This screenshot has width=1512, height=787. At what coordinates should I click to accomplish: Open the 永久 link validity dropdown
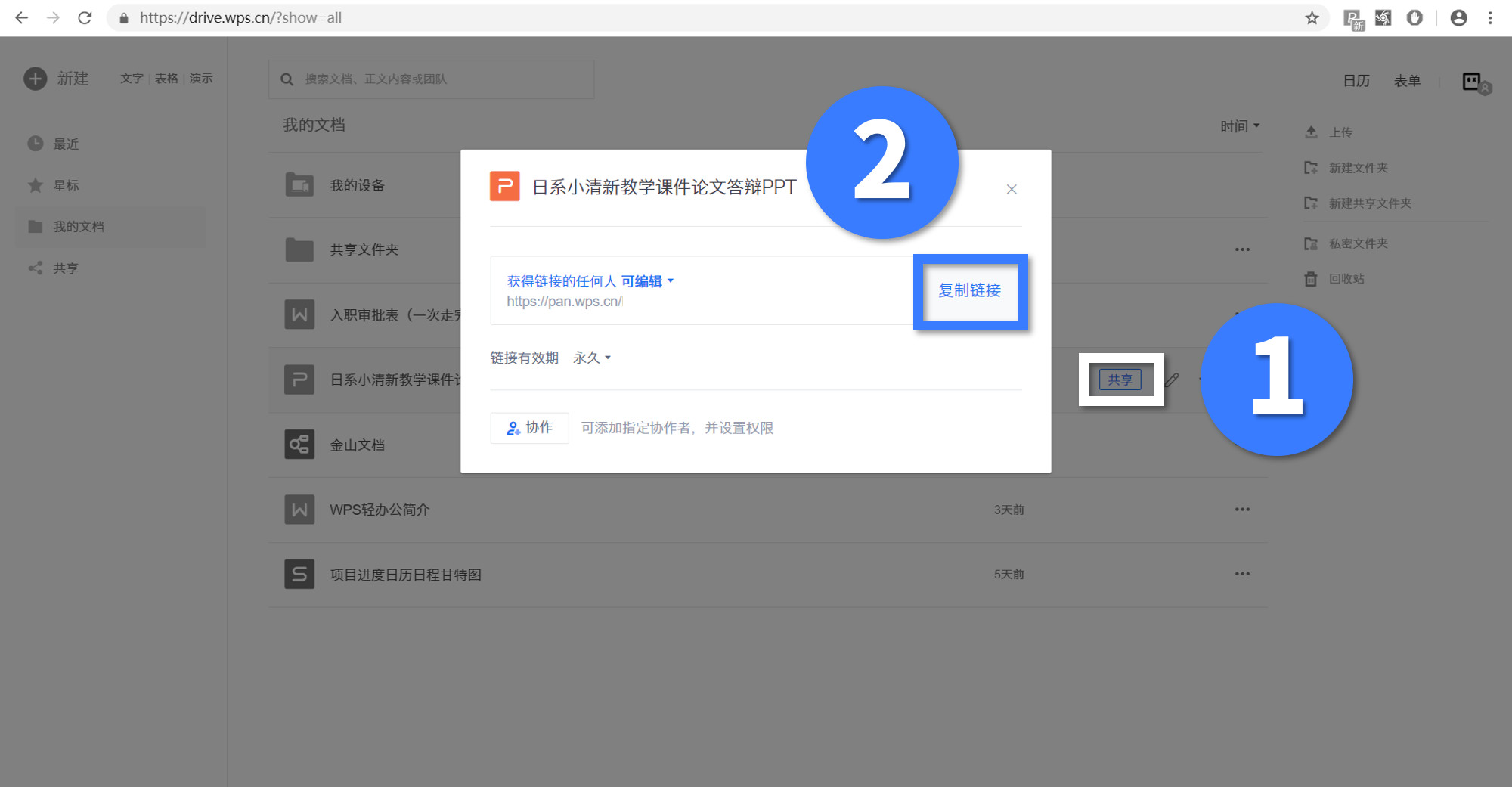(590, 357)
